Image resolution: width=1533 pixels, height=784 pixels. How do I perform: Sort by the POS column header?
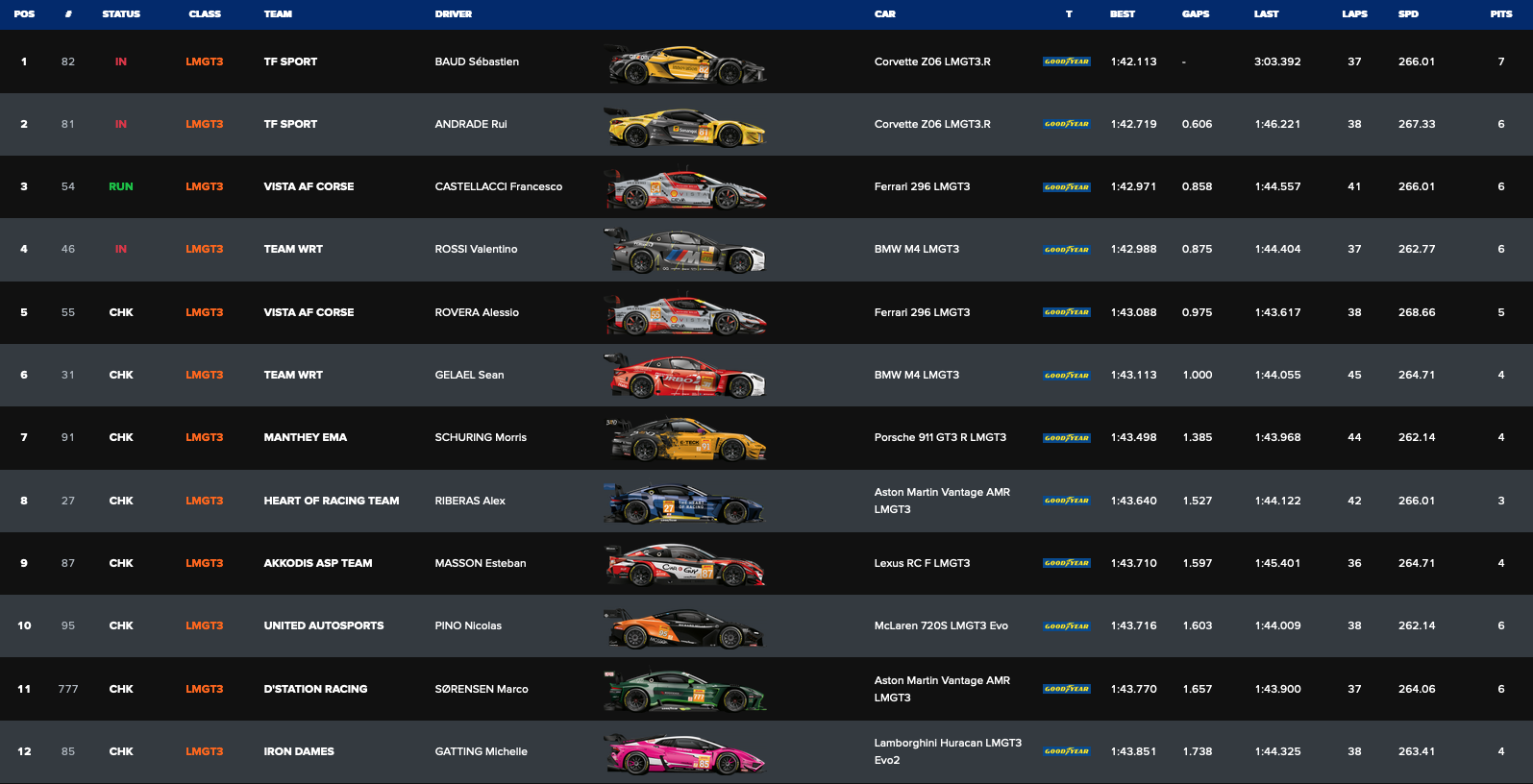[x=25, y=14]
